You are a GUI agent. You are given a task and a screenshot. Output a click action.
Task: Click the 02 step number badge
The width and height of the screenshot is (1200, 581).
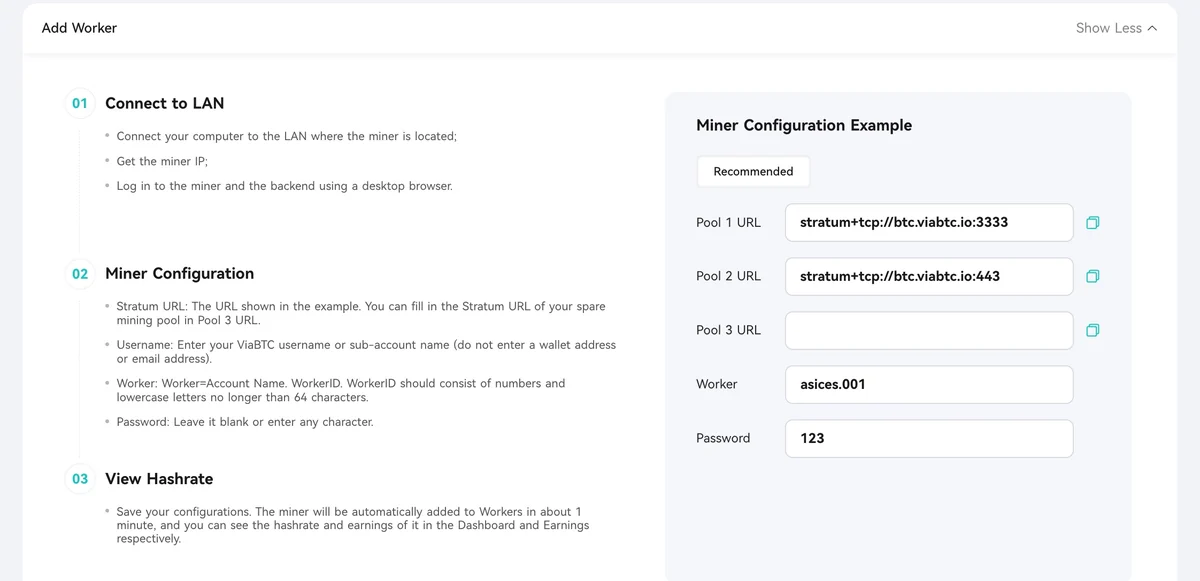(x=80, y=274)
